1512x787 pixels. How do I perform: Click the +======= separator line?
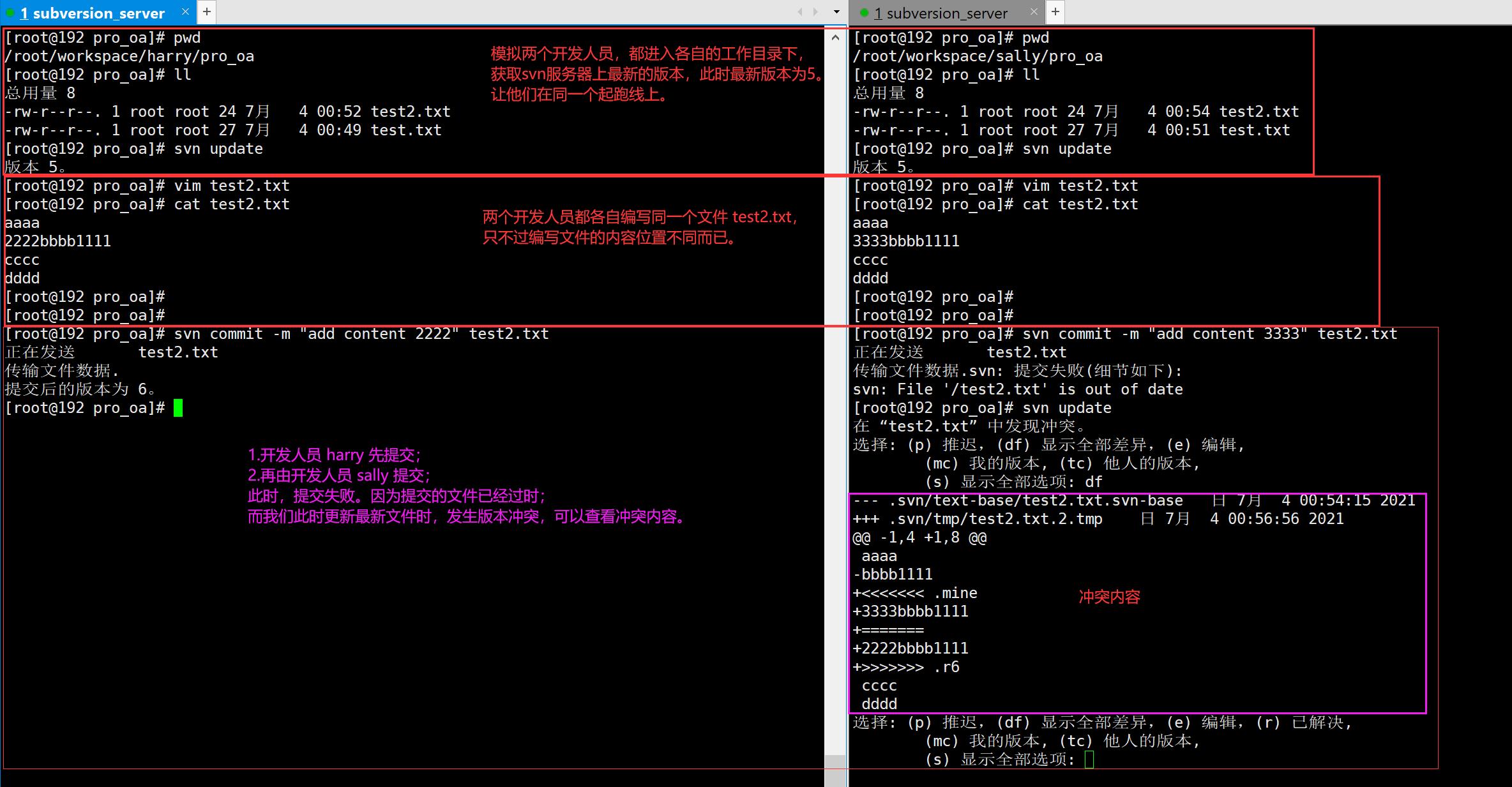tap(888, 630)
